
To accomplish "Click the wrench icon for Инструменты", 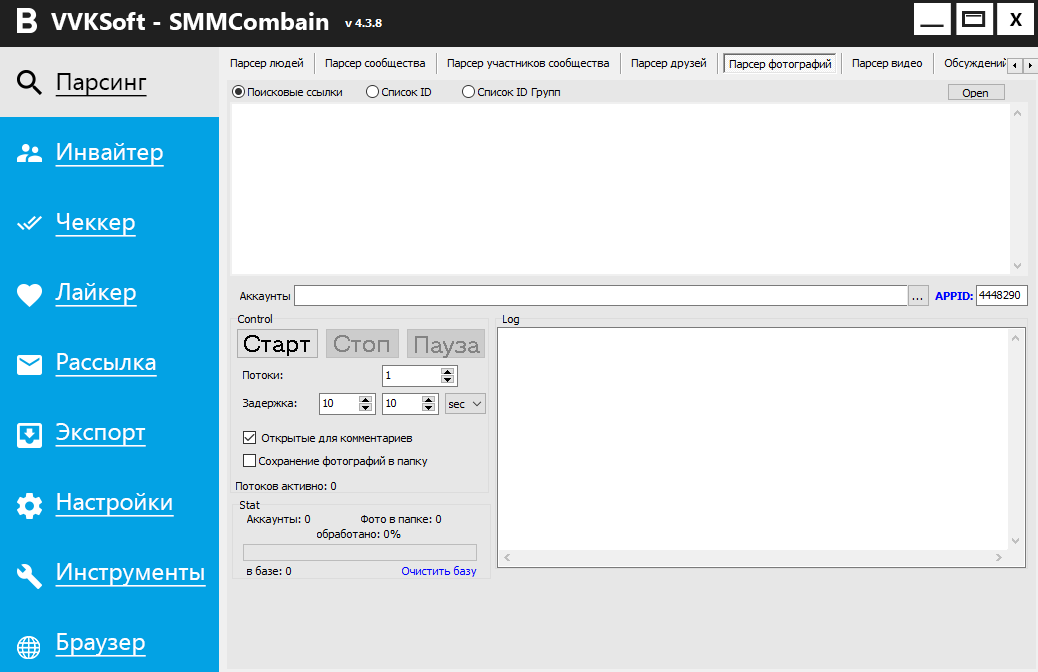I will click(x=30, y=575).
